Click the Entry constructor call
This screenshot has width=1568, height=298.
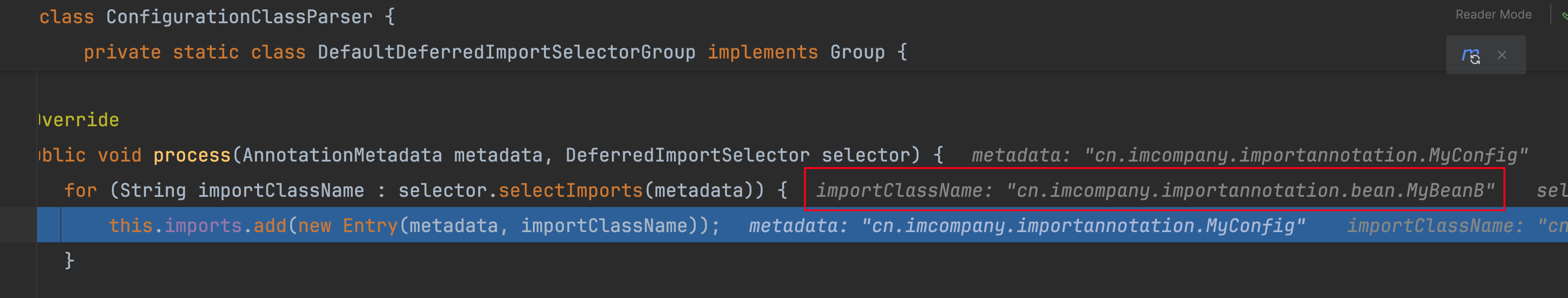tap(370, 226)
